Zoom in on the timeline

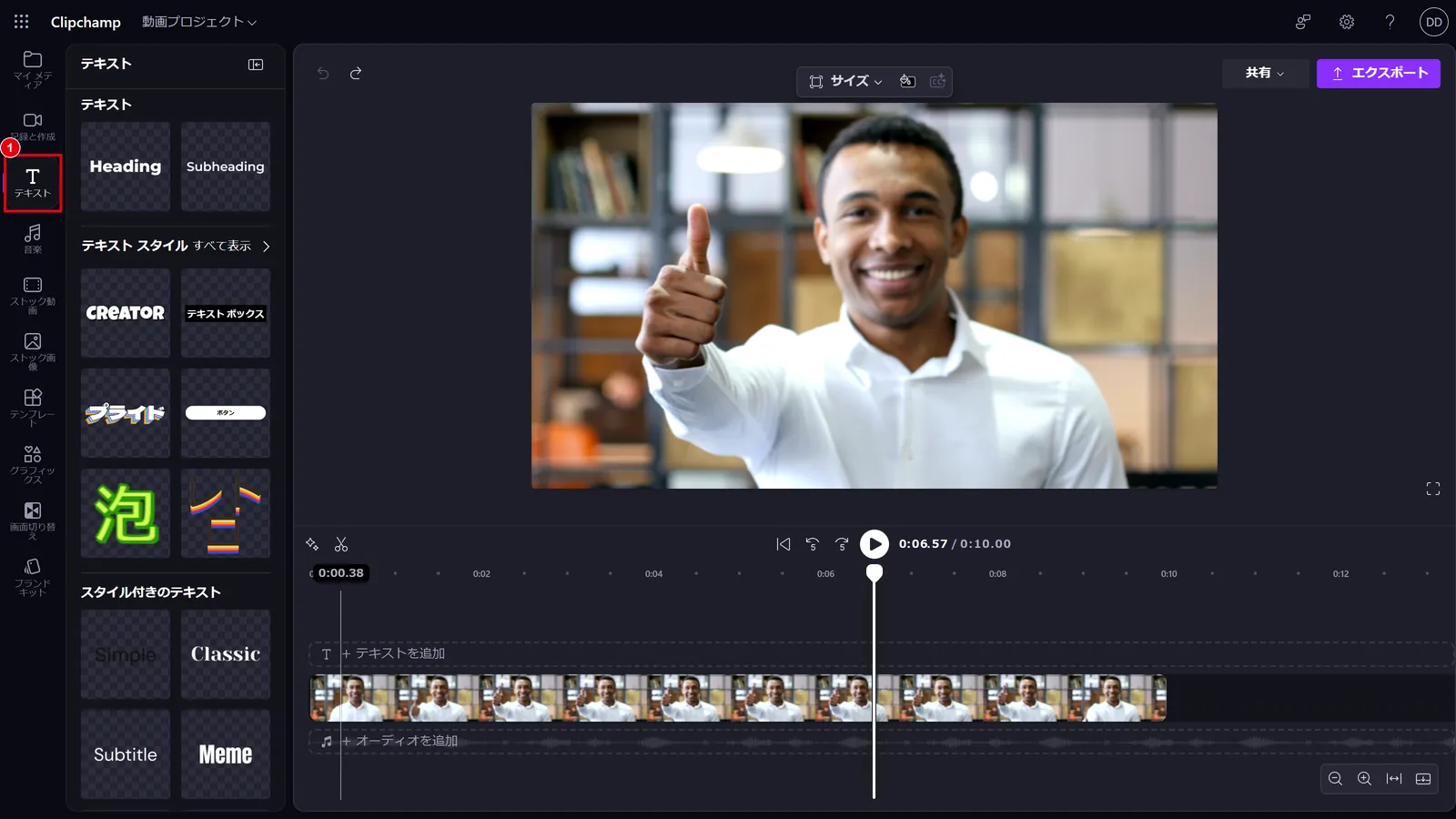pos(1364,779)
